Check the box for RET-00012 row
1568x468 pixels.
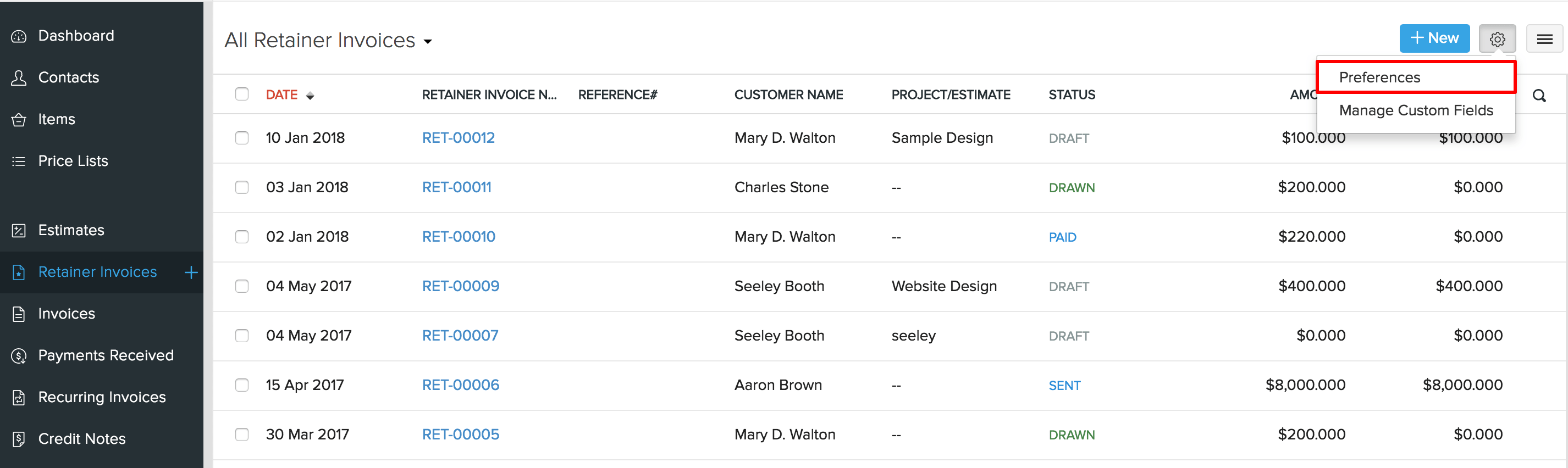[x=242, y=138]
